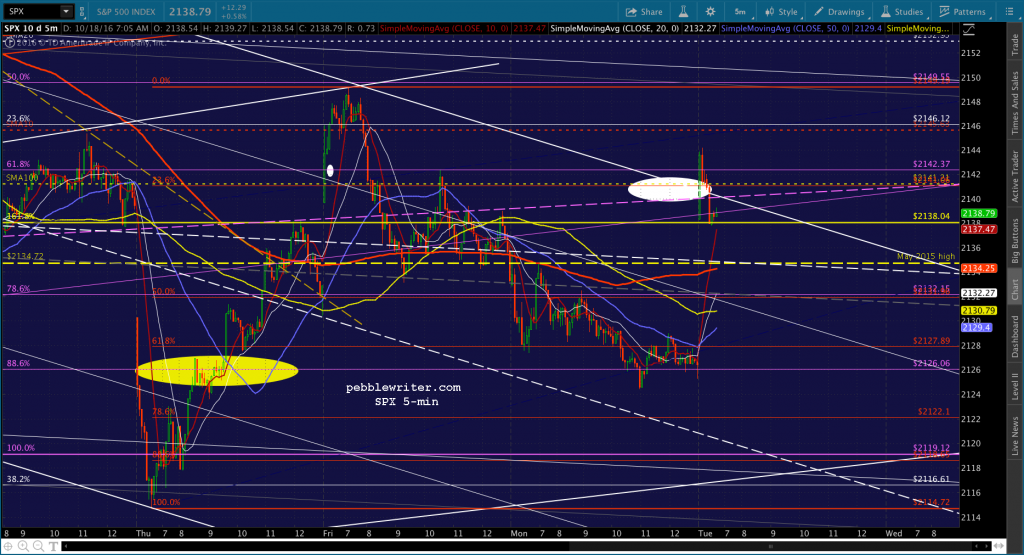Click the S&P 500 INDEX description label

coord(126,12)
